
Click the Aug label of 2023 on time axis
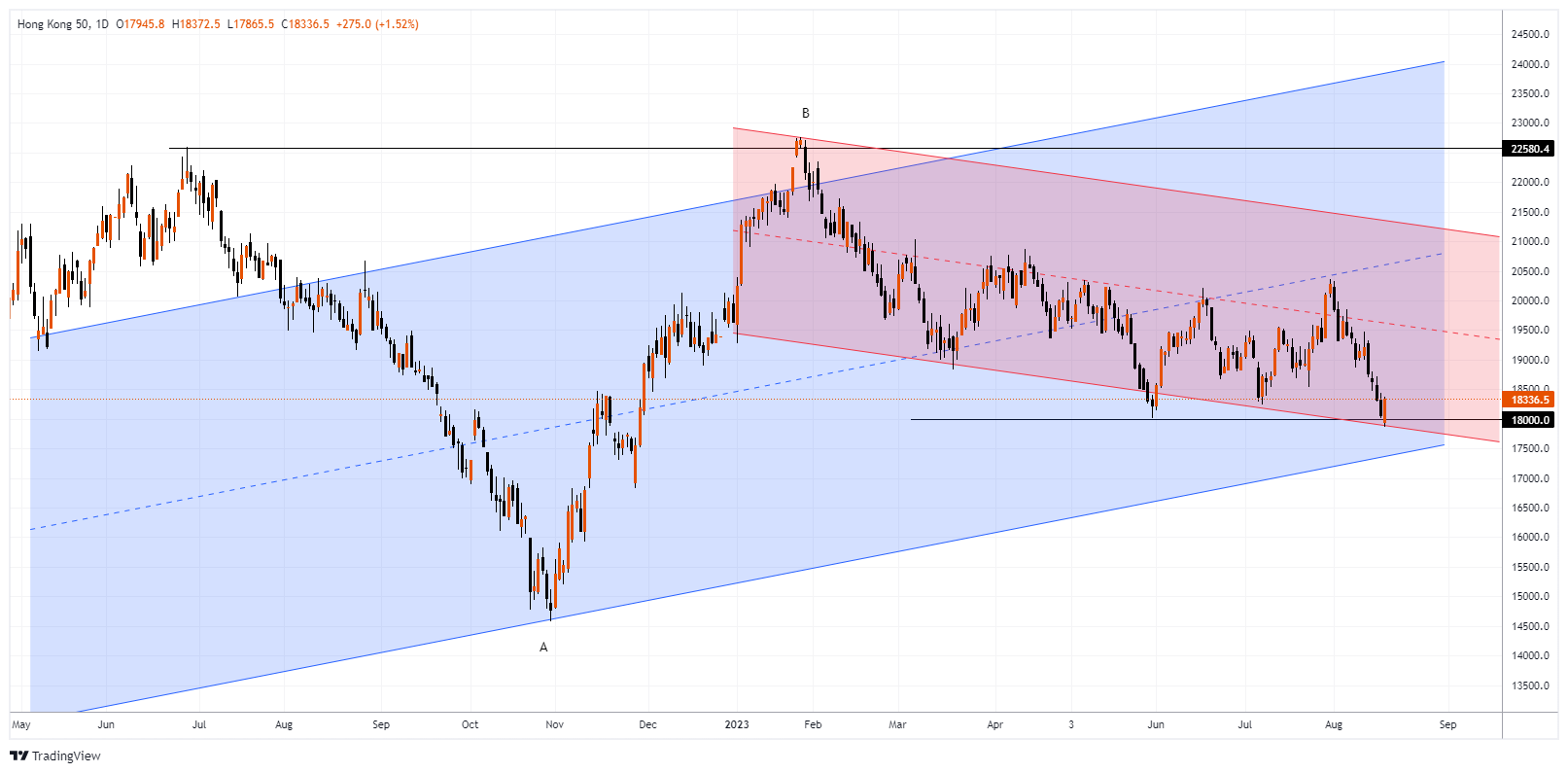[1334, 724]
